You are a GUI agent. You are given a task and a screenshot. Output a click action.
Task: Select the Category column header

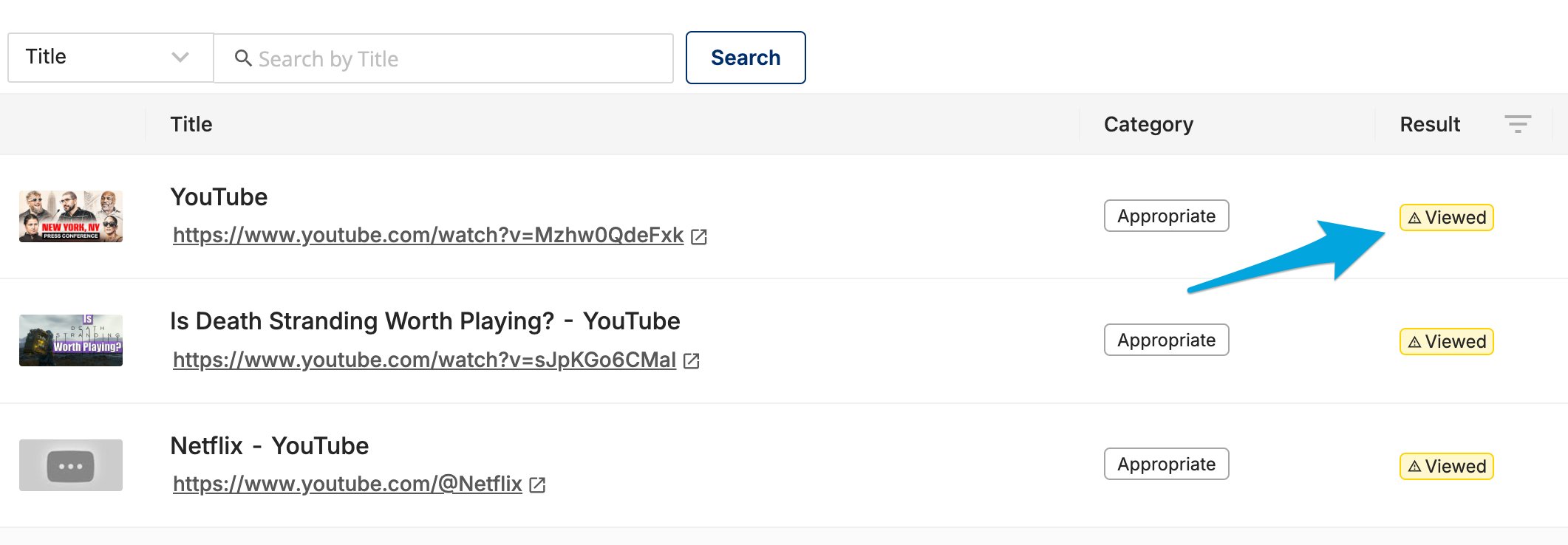coord(1148,124)
